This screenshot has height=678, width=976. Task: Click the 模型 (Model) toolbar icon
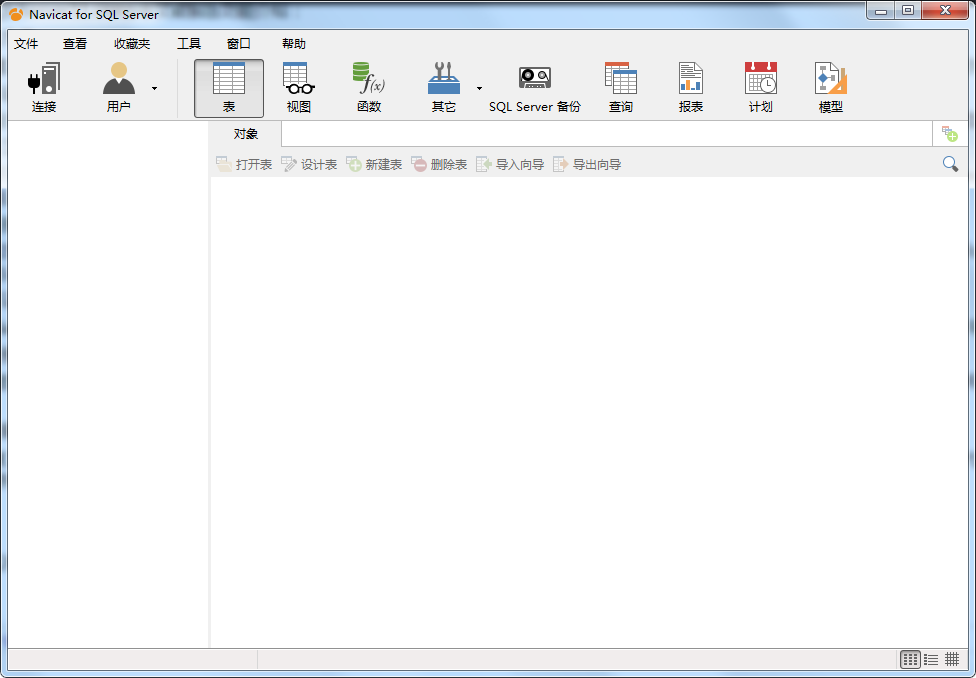pos(830,87)
